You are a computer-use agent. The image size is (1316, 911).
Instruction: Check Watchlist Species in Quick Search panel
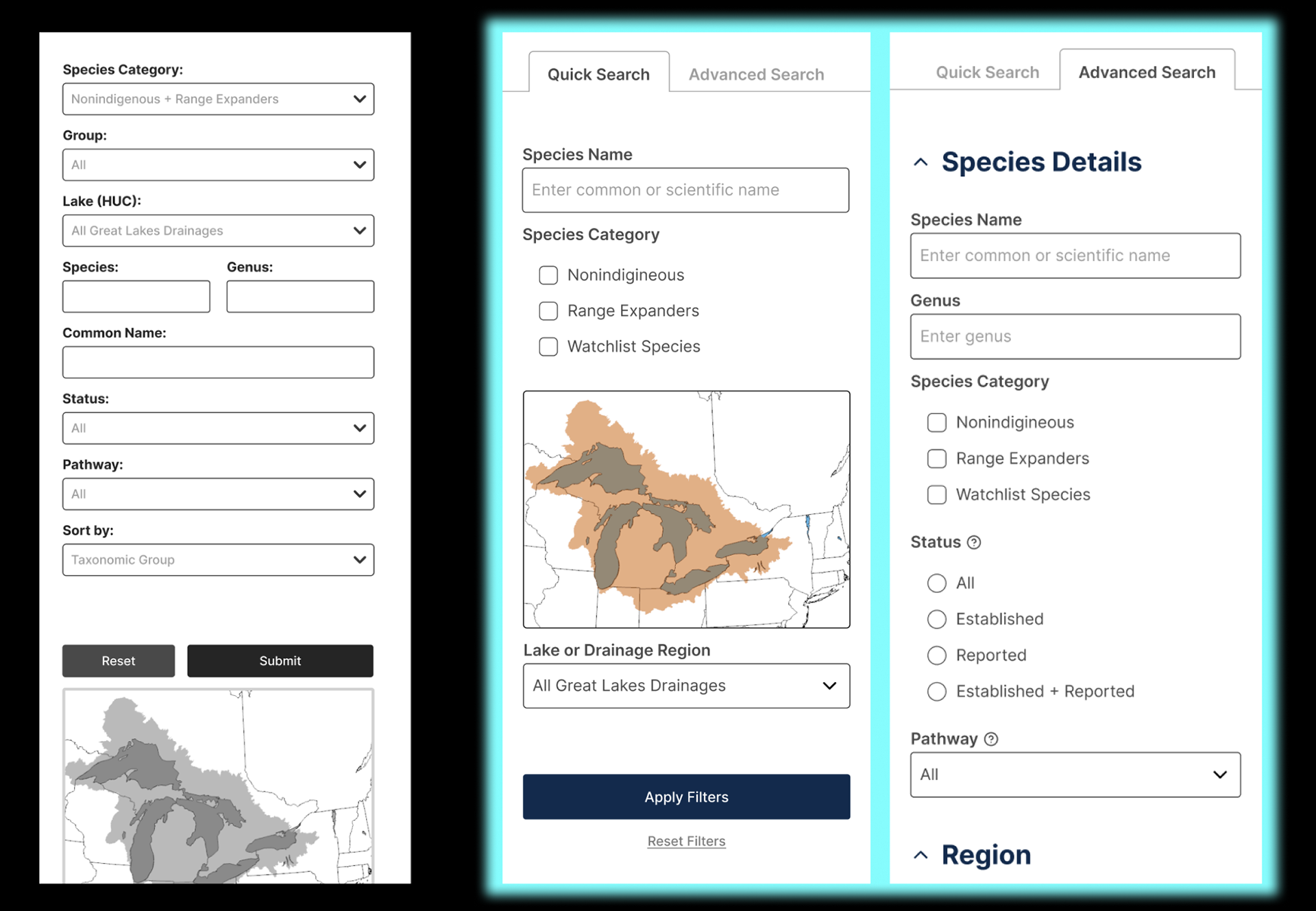(548, 346)
